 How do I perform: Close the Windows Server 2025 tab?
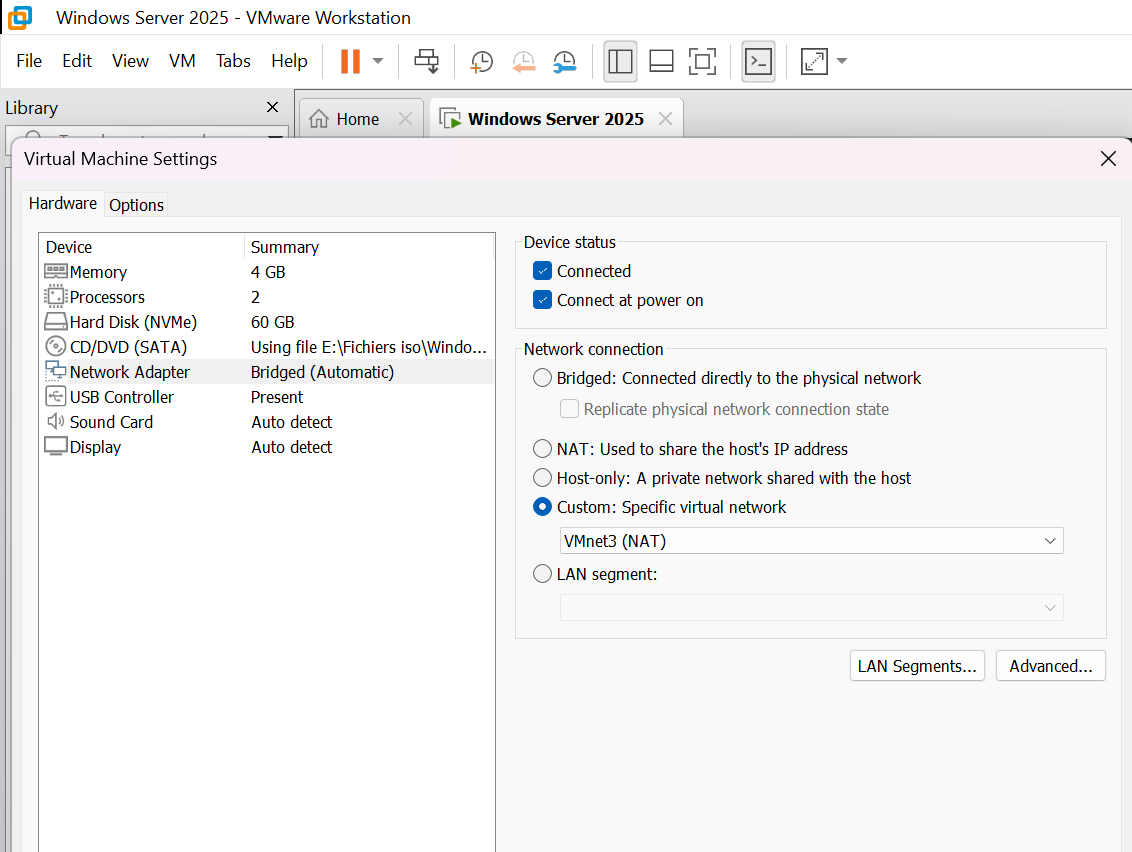(x=665, y=118)
